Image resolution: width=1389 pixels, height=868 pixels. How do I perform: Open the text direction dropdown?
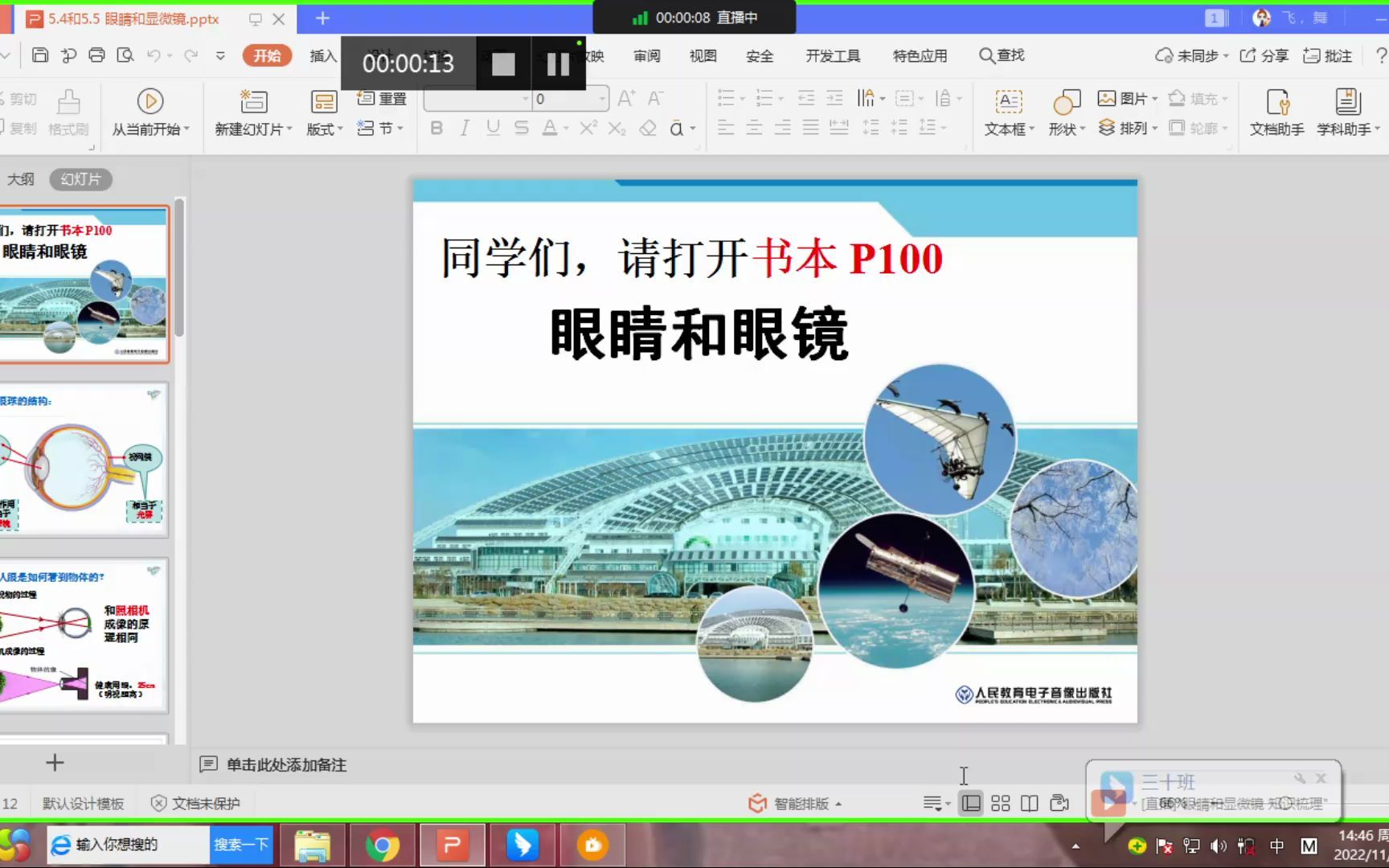(871, 98)
